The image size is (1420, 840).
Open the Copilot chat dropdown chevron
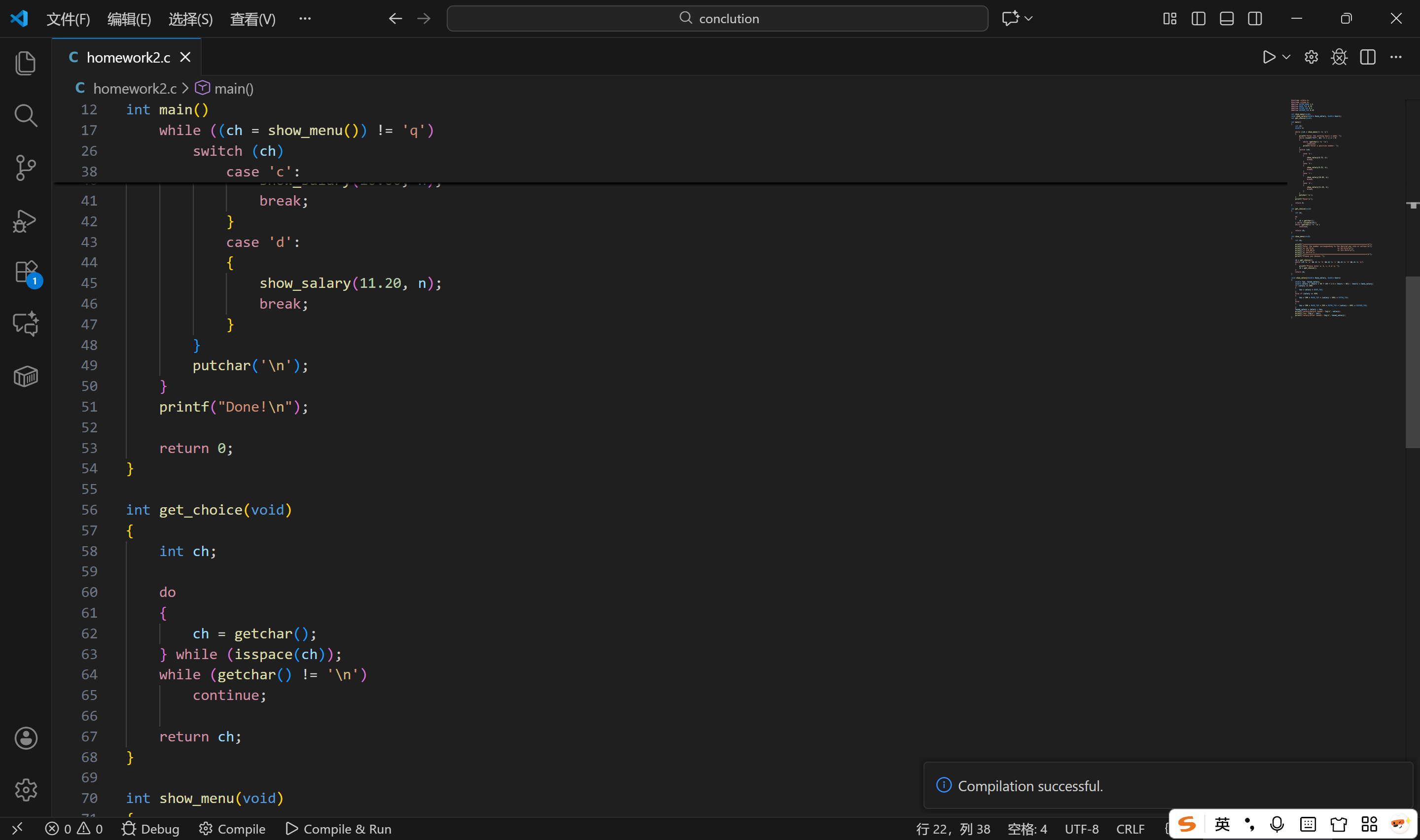(1029, 19)
